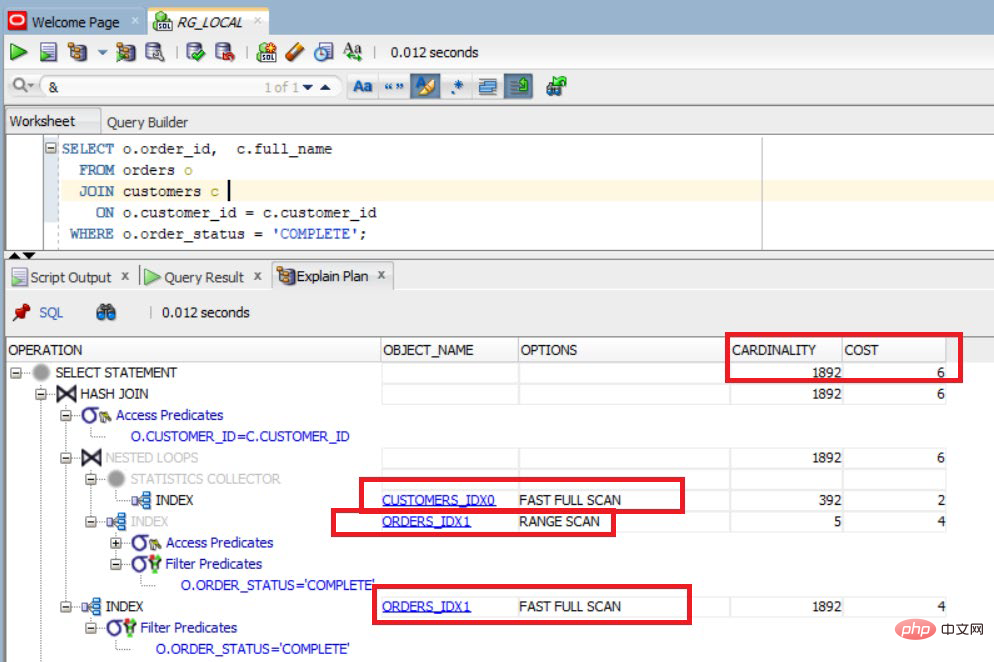The width and height of the screenshot is (994, 662).
Task: Run the statement with the green play icon
Action: (19, 52)
